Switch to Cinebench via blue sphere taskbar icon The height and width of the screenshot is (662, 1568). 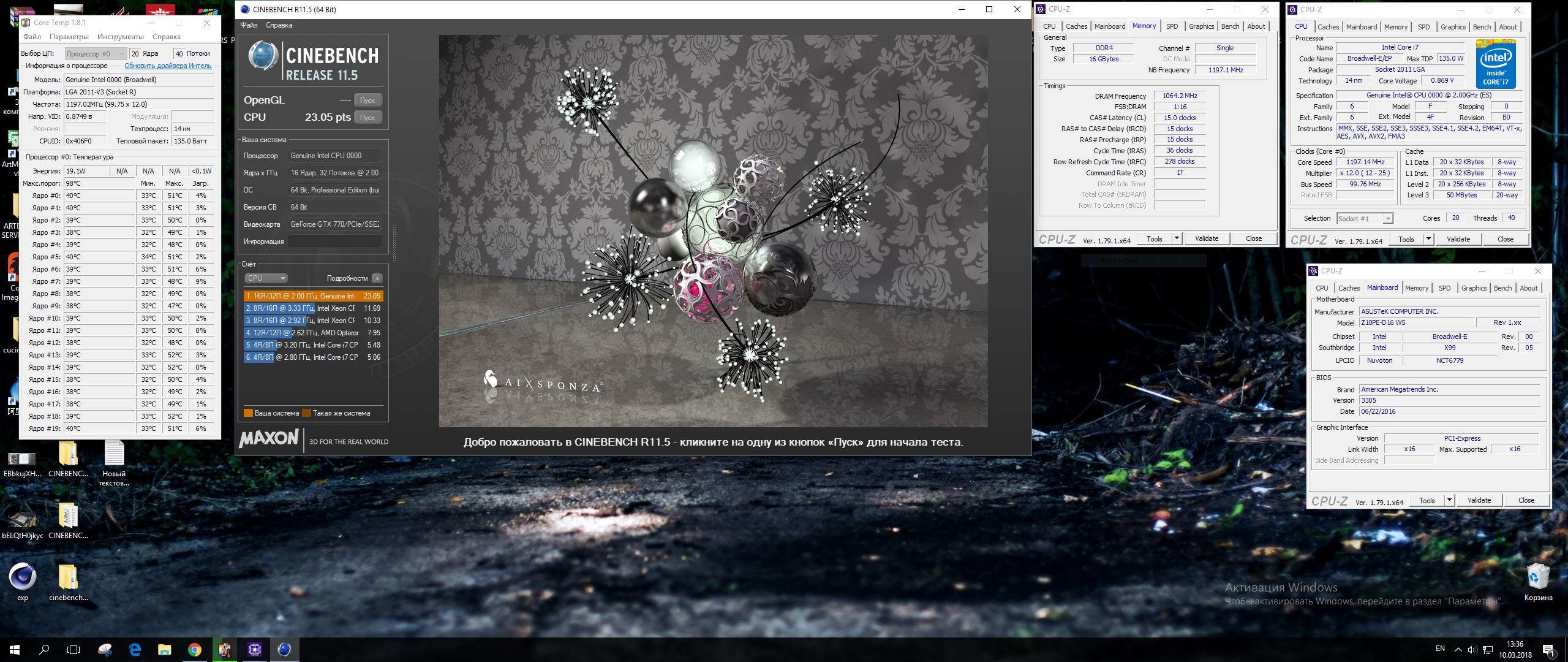pyautogui.click(x=284, y=650)
